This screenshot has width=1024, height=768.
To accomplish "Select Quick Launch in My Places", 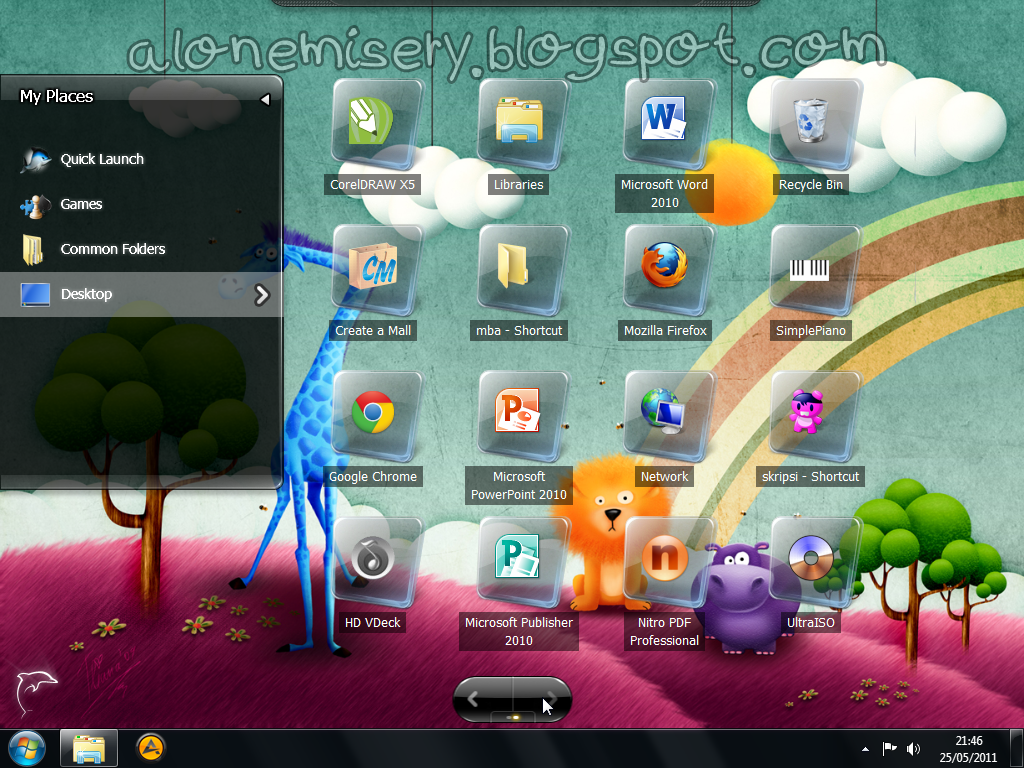I will (141, 159).
